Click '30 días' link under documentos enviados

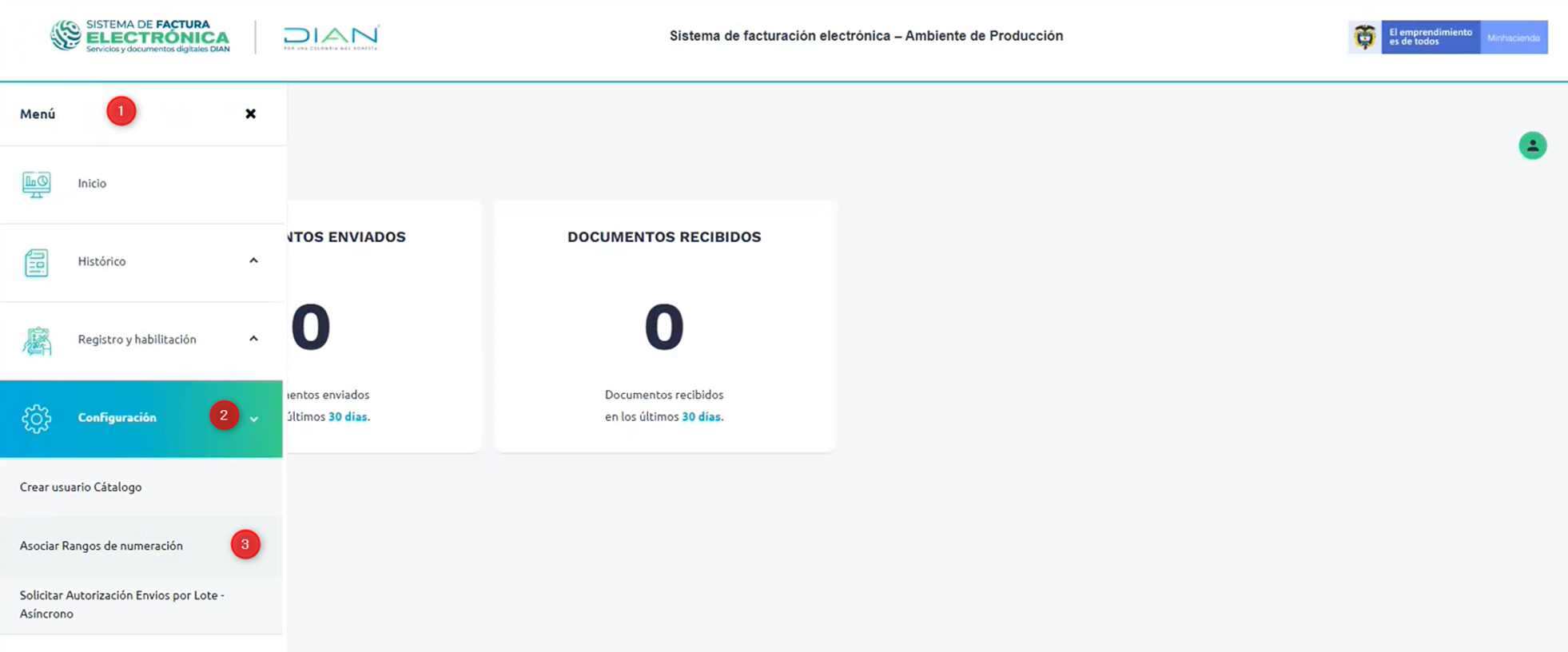(348, 416)
